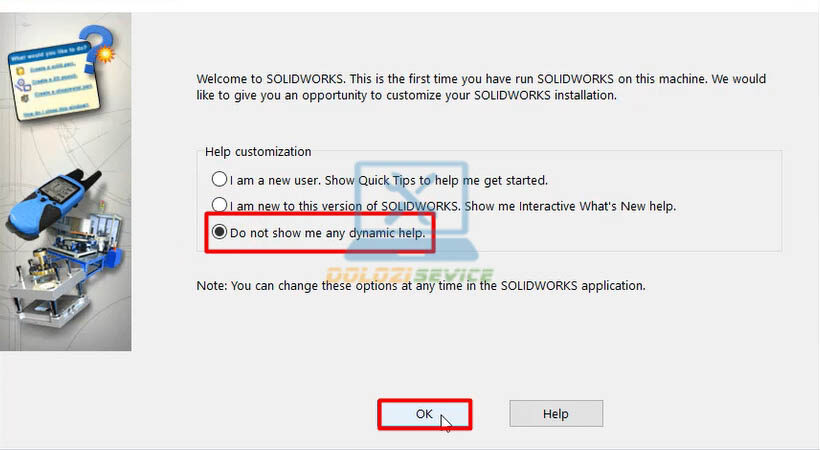Choose the "I am new to this version" radio option
The width and height of the screenshot is (820, 450).
[219, 205]
